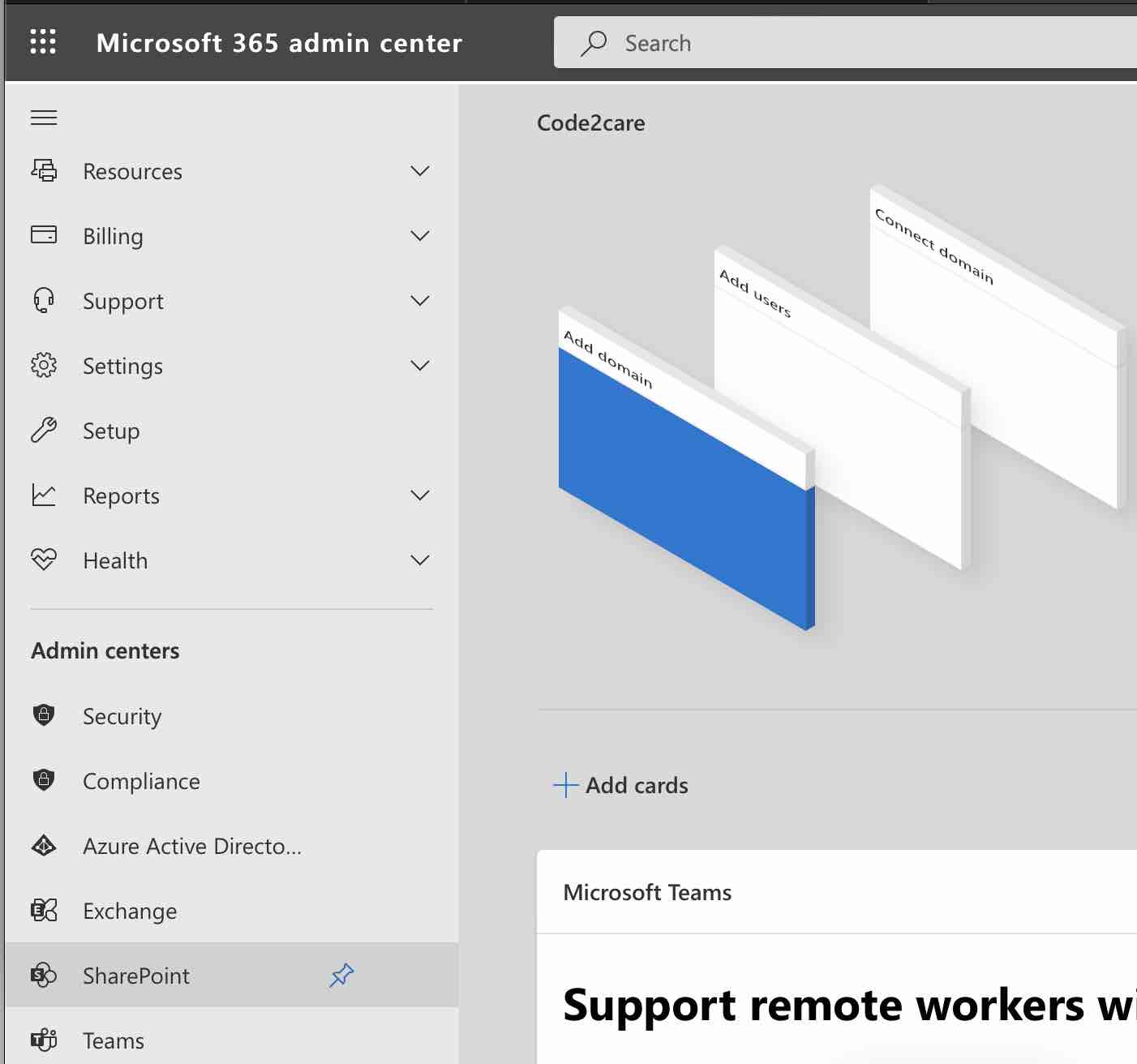Open the app launcher waffle icon

pos(42,42)
